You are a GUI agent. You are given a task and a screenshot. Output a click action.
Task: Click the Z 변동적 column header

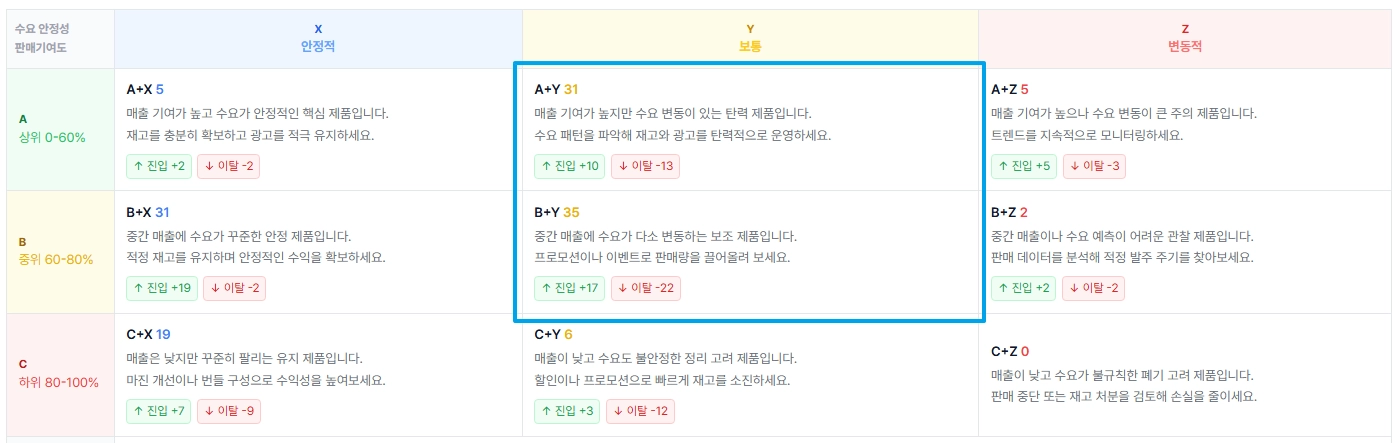(1184, 38)
